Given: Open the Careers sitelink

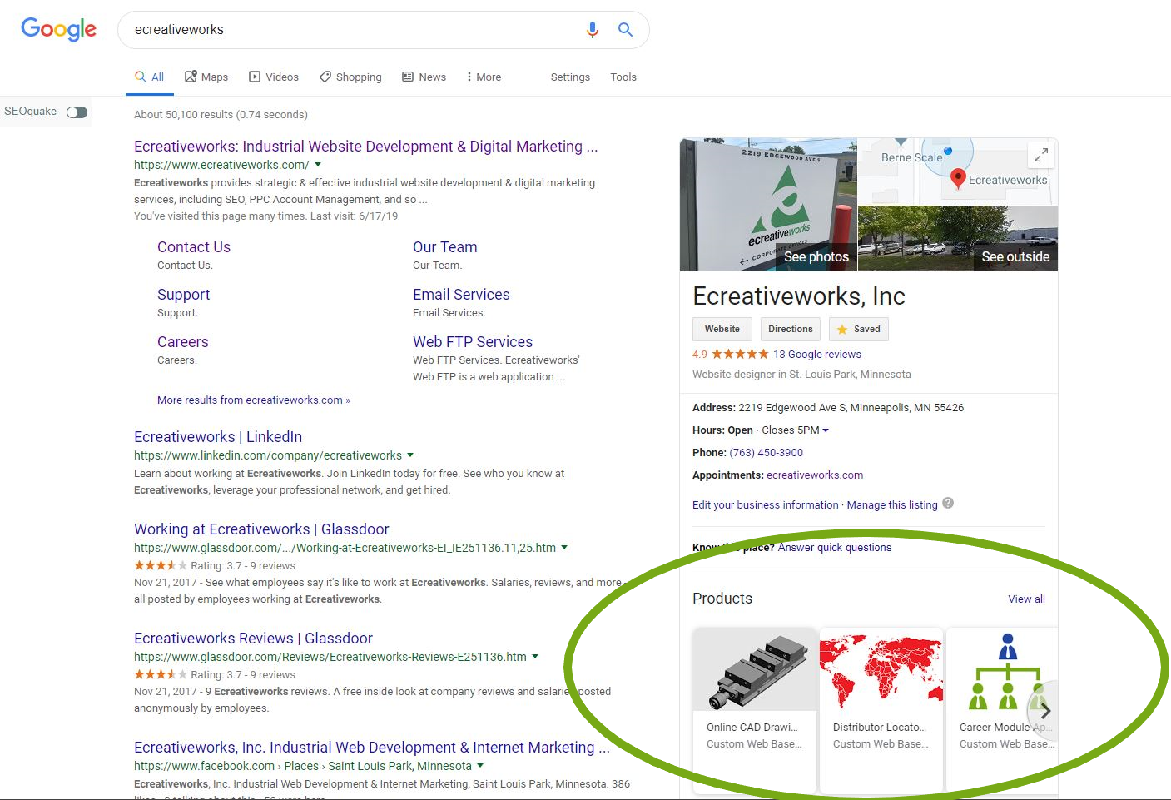Looking at the screenshot, I should point(182,341).
